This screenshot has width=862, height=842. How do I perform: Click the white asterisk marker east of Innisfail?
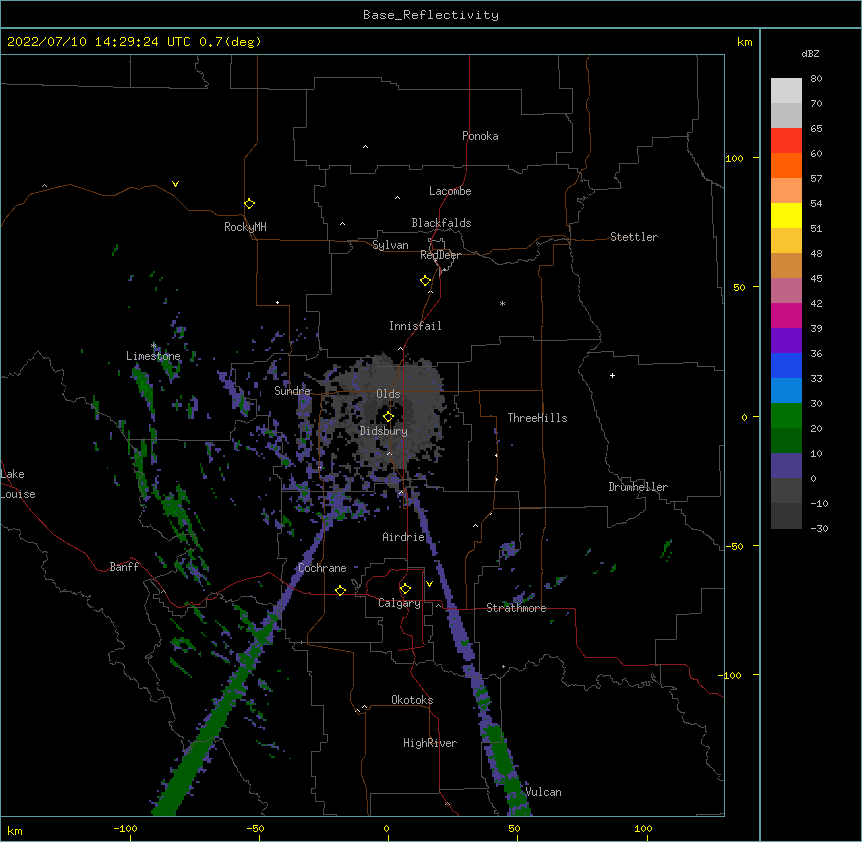point(502,303)
